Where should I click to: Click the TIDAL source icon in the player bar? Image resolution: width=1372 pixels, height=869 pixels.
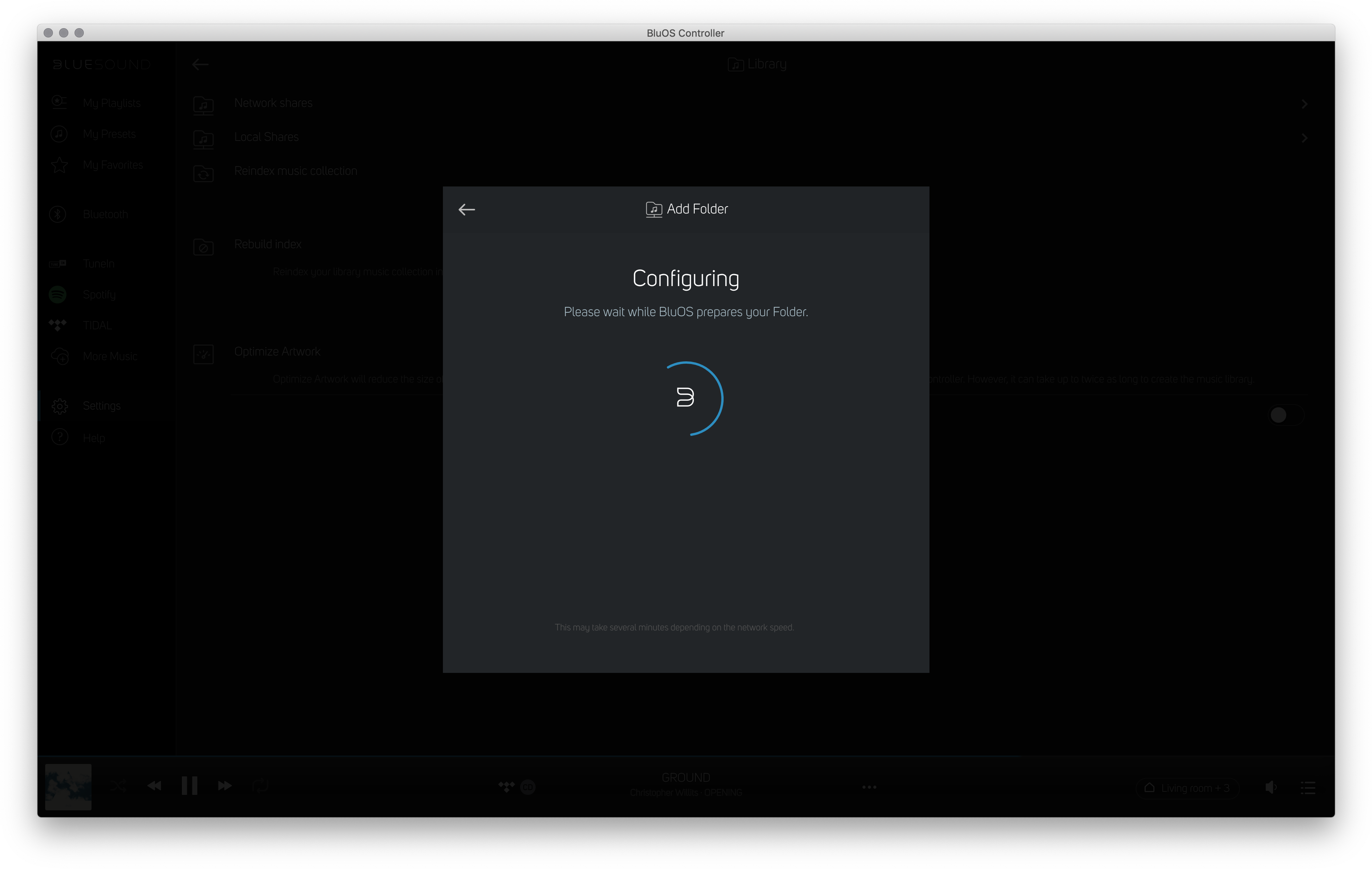point(506,787)
